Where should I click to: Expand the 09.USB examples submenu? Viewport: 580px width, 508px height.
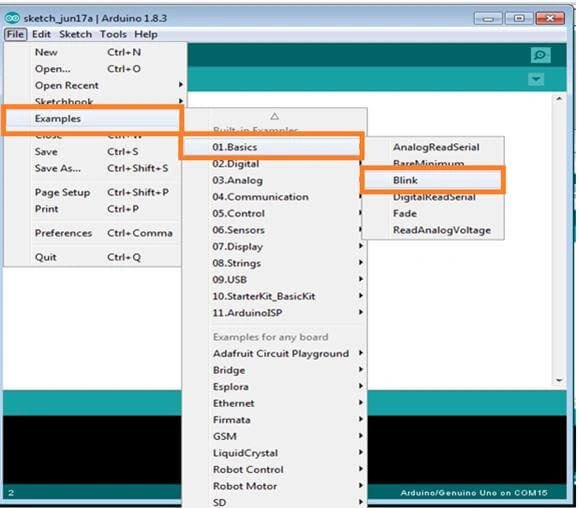pos(274,280)
